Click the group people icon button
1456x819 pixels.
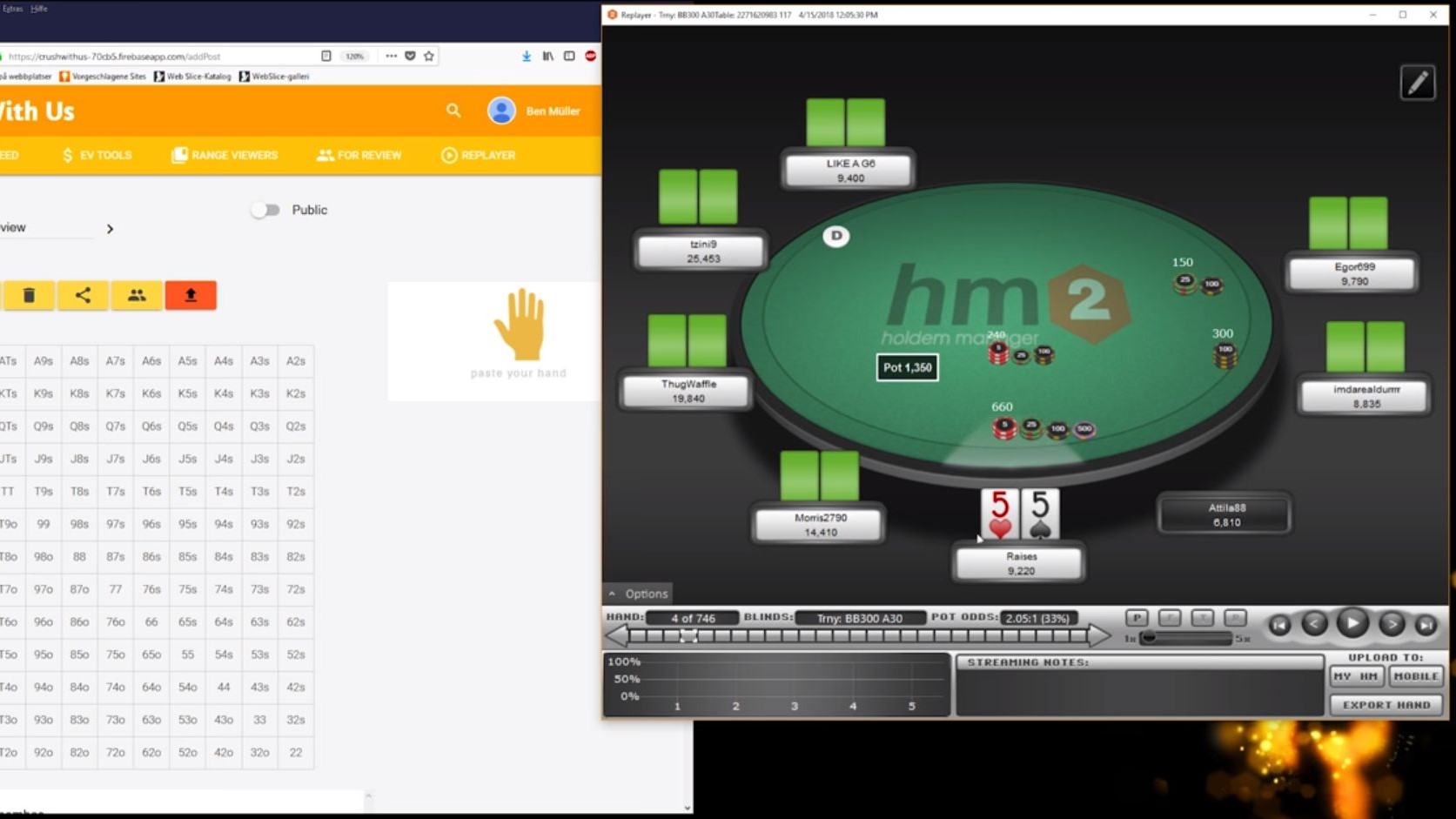pyautogui.click(x=137, y=295)
